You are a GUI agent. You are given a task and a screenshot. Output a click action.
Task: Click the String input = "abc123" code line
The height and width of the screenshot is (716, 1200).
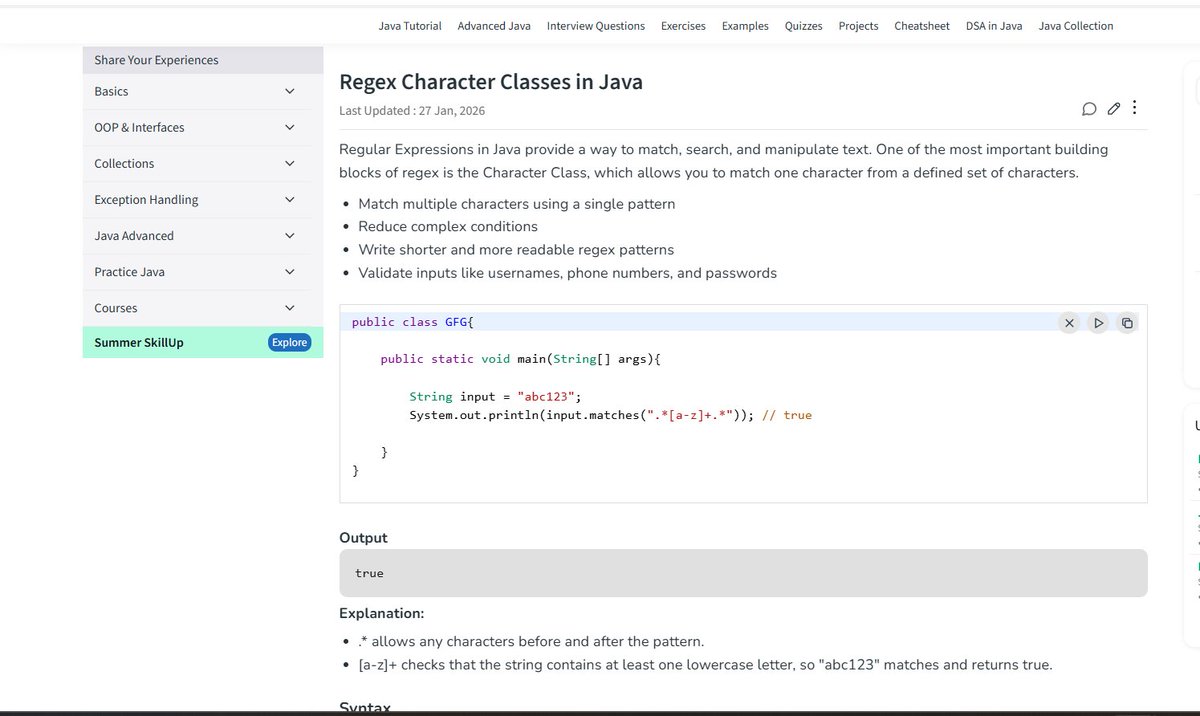click(x=496, y=396)
